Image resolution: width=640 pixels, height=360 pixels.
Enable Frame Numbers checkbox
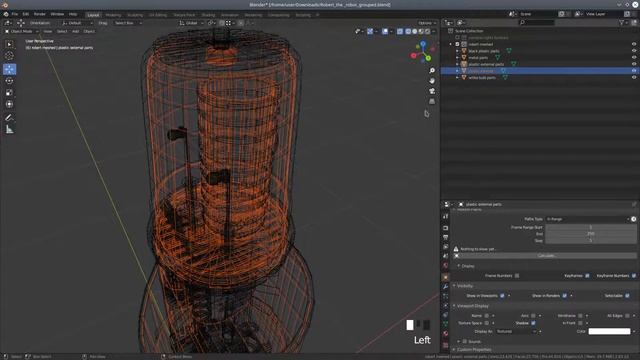517,276
